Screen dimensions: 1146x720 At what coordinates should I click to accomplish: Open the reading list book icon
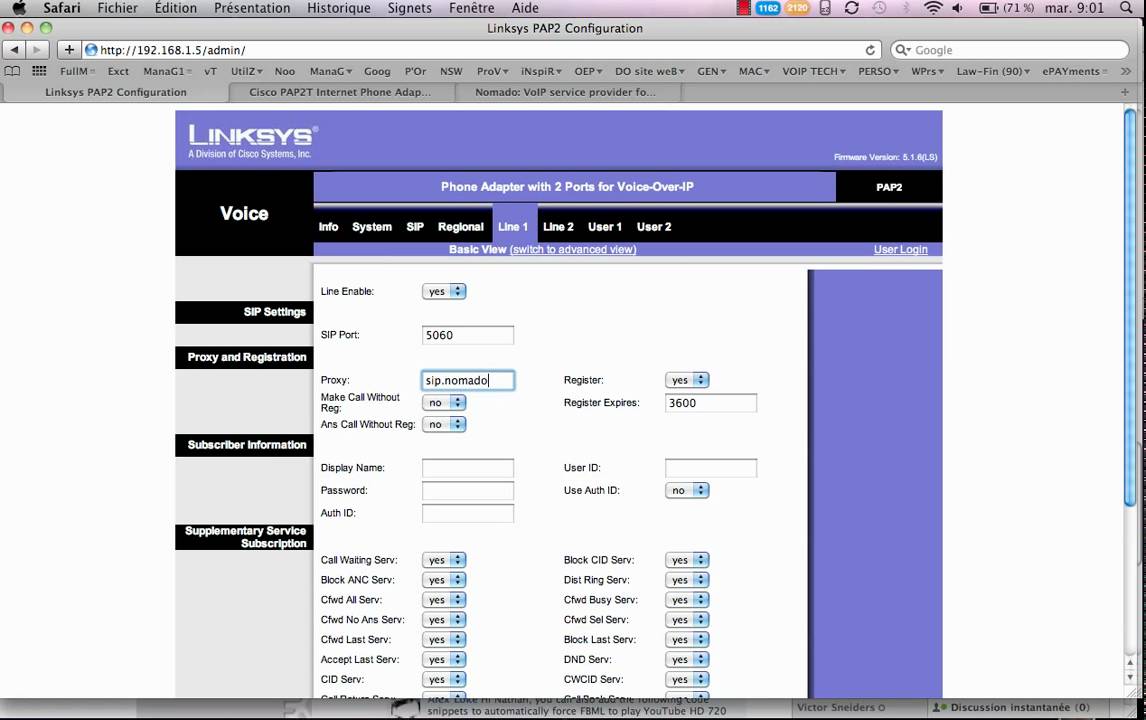pyautogui.click(x=12, y=71)
